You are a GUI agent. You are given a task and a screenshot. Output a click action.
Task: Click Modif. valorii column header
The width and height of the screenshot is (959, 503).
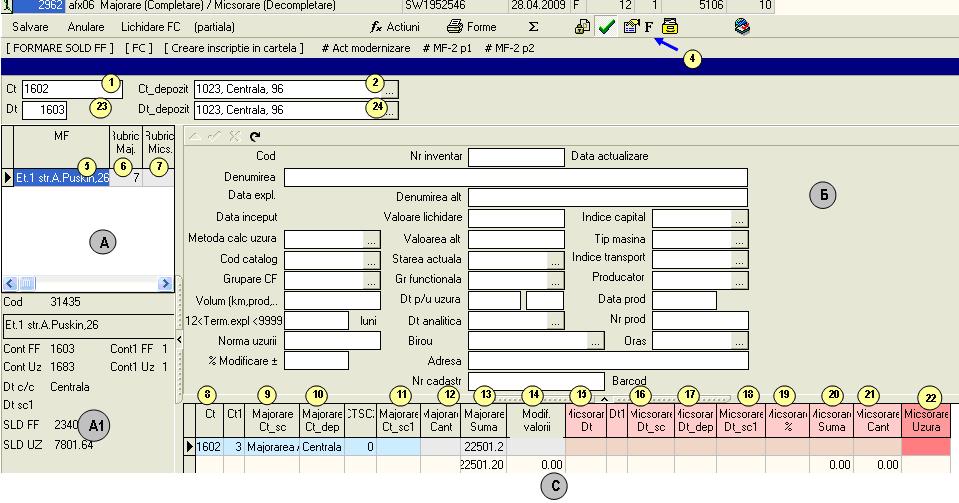536,420
